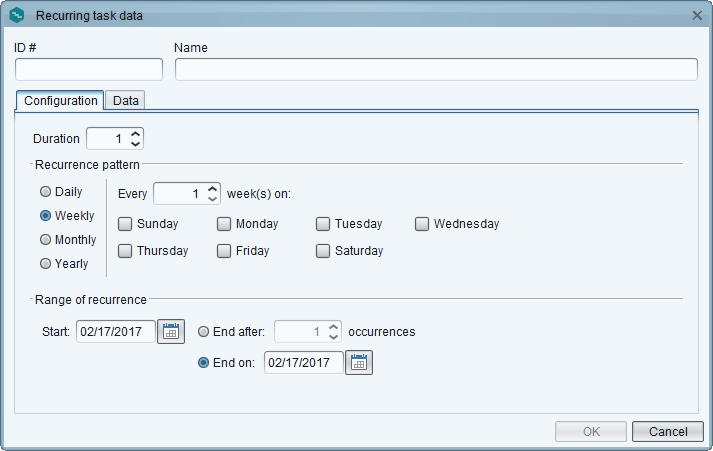This screenshot has width=713, height=451.
Task: Select the Daily recurrence option
Action: [45, 192]
